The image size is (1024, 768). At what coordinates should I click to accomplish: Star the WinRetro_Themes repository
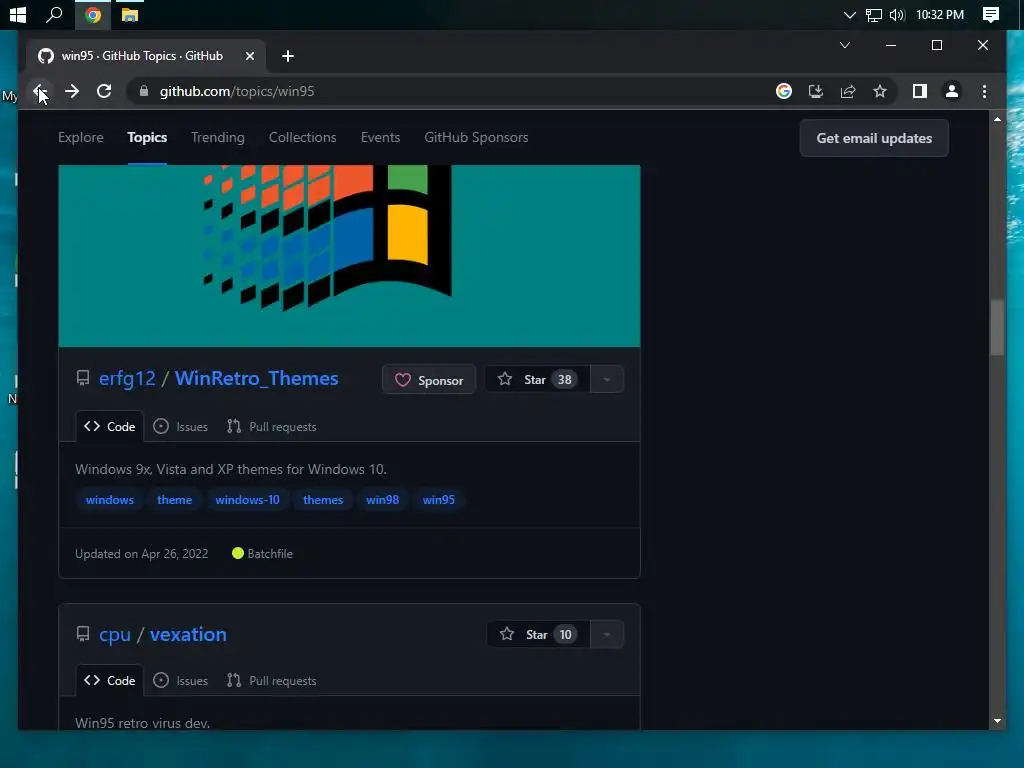click(537, 379)
